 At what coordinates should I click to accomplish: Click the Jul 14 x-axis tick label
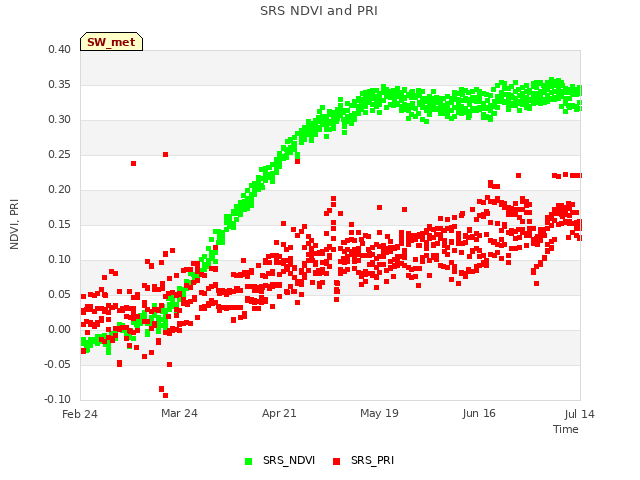click(580, 414)
